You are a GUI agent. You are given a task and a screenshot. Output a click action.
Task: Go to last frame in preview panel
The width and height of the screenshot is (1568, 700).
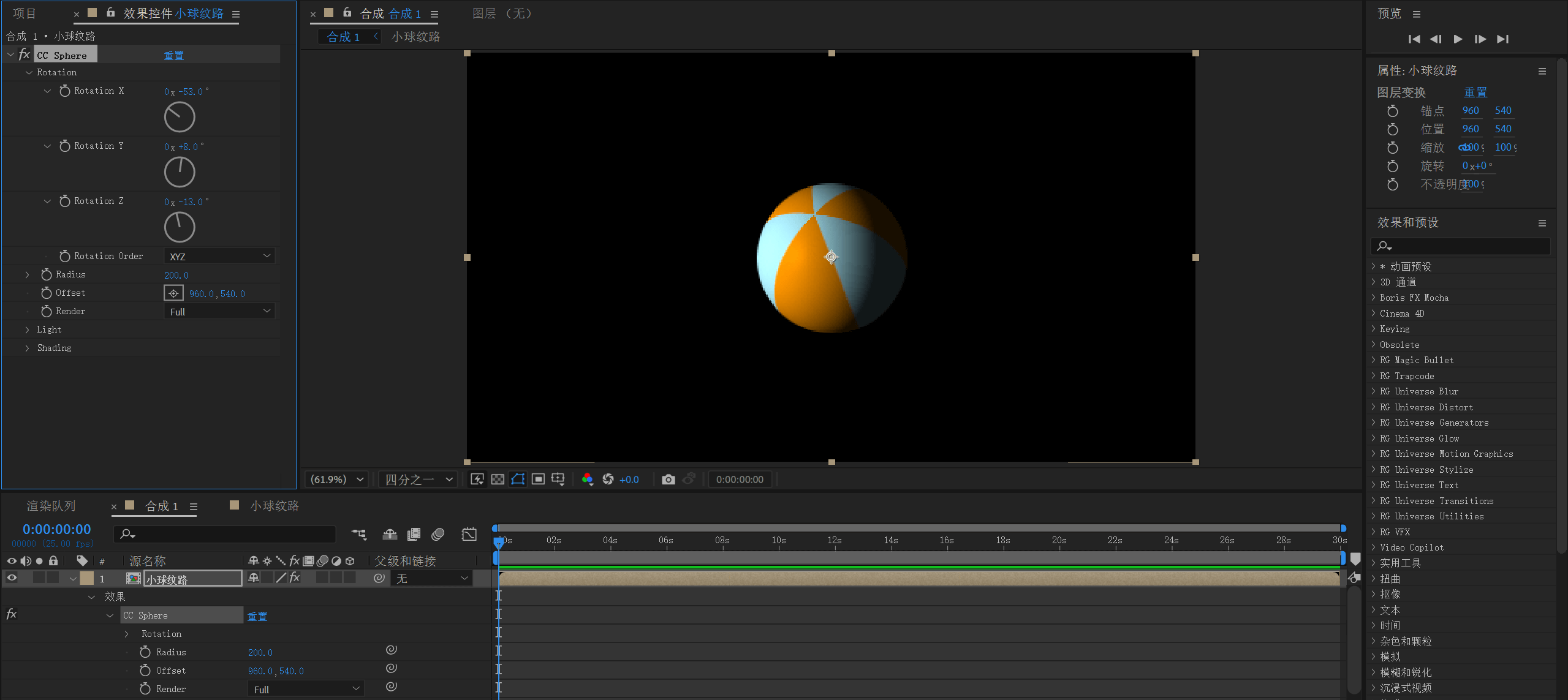[1502, 39]
